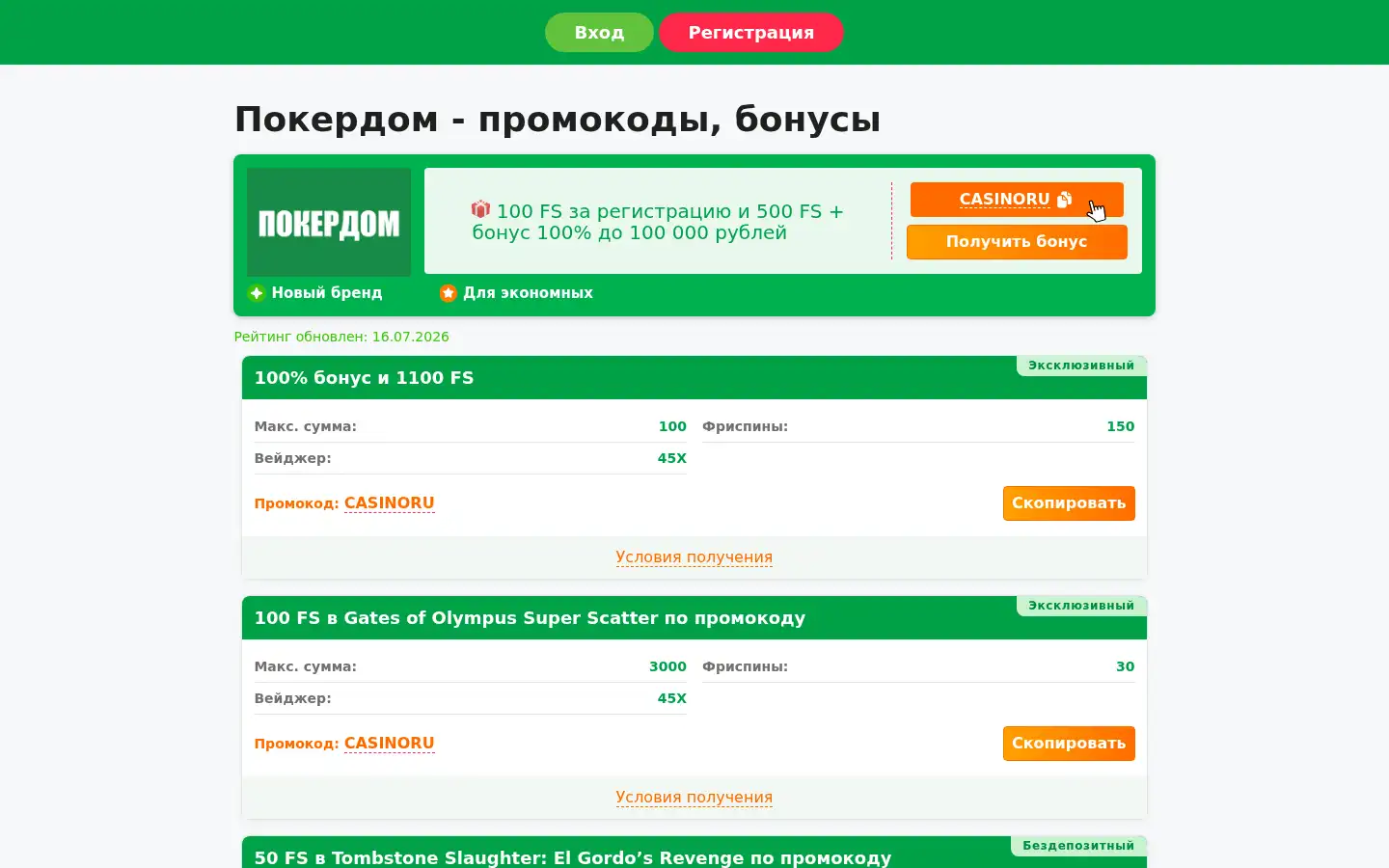Click the 50 FS в Tombstone Slaughter header
1389x868 pixels.
click(x=573, y=857)
